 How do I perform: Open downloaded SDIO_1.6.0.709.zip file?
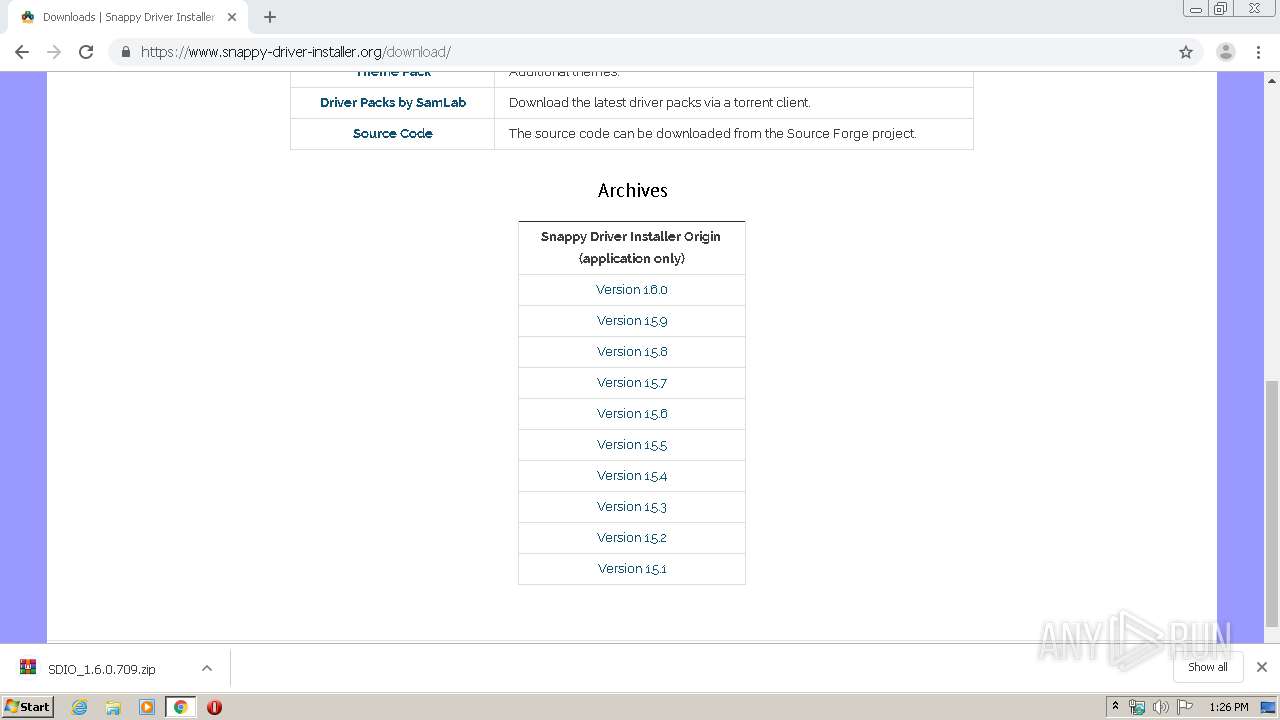[x=100, y=669]
